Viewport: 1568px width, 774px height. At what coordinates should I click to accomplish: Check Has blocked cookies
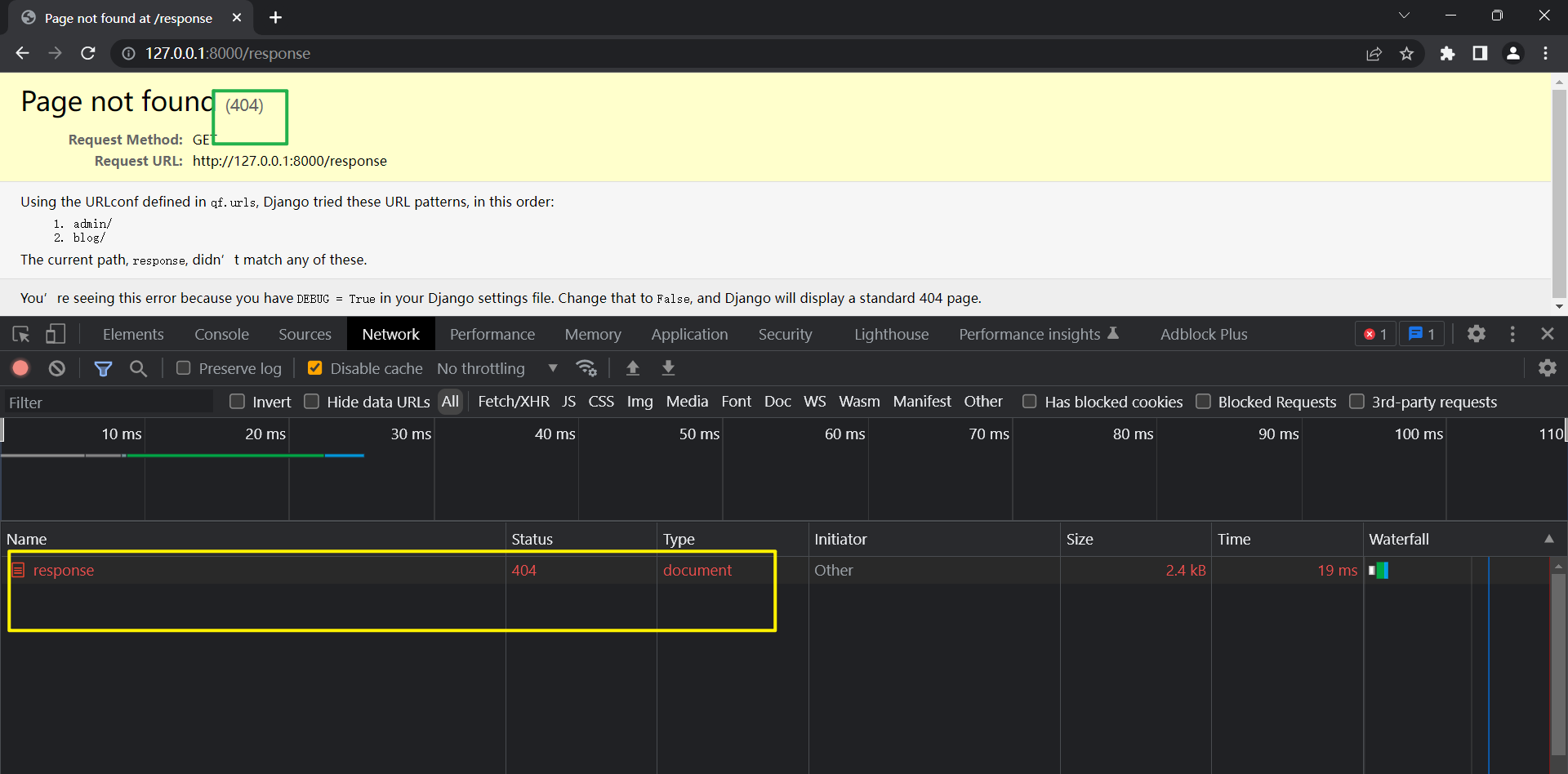[x=1030, y=402]
